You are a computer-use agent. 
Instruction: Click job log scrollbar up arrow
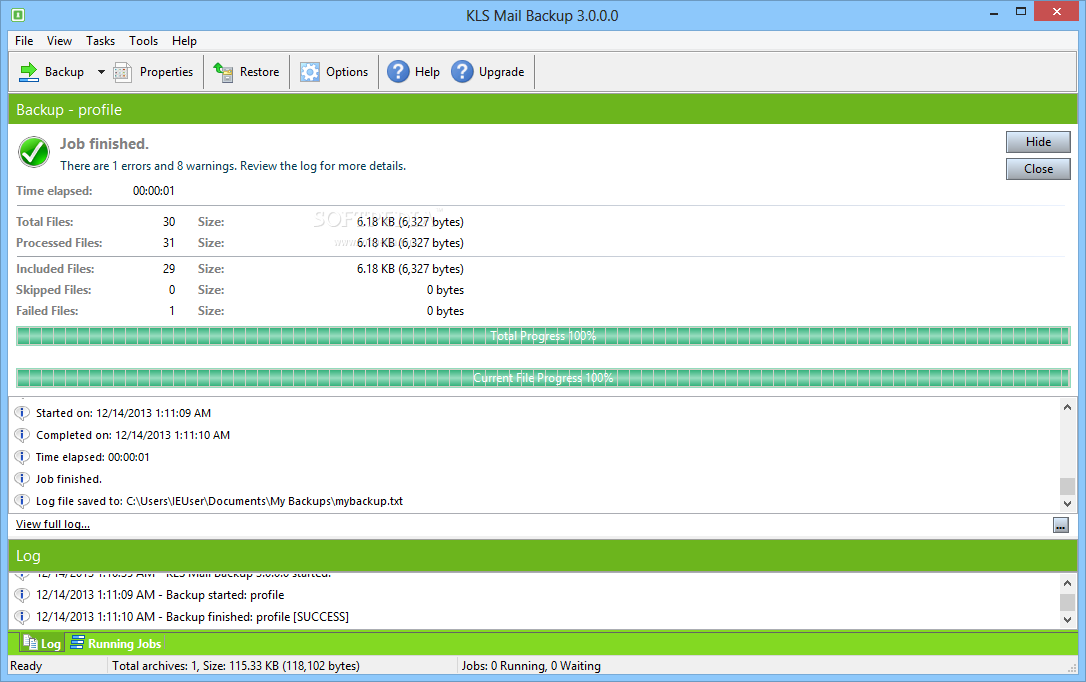(x=1067, y=407)
